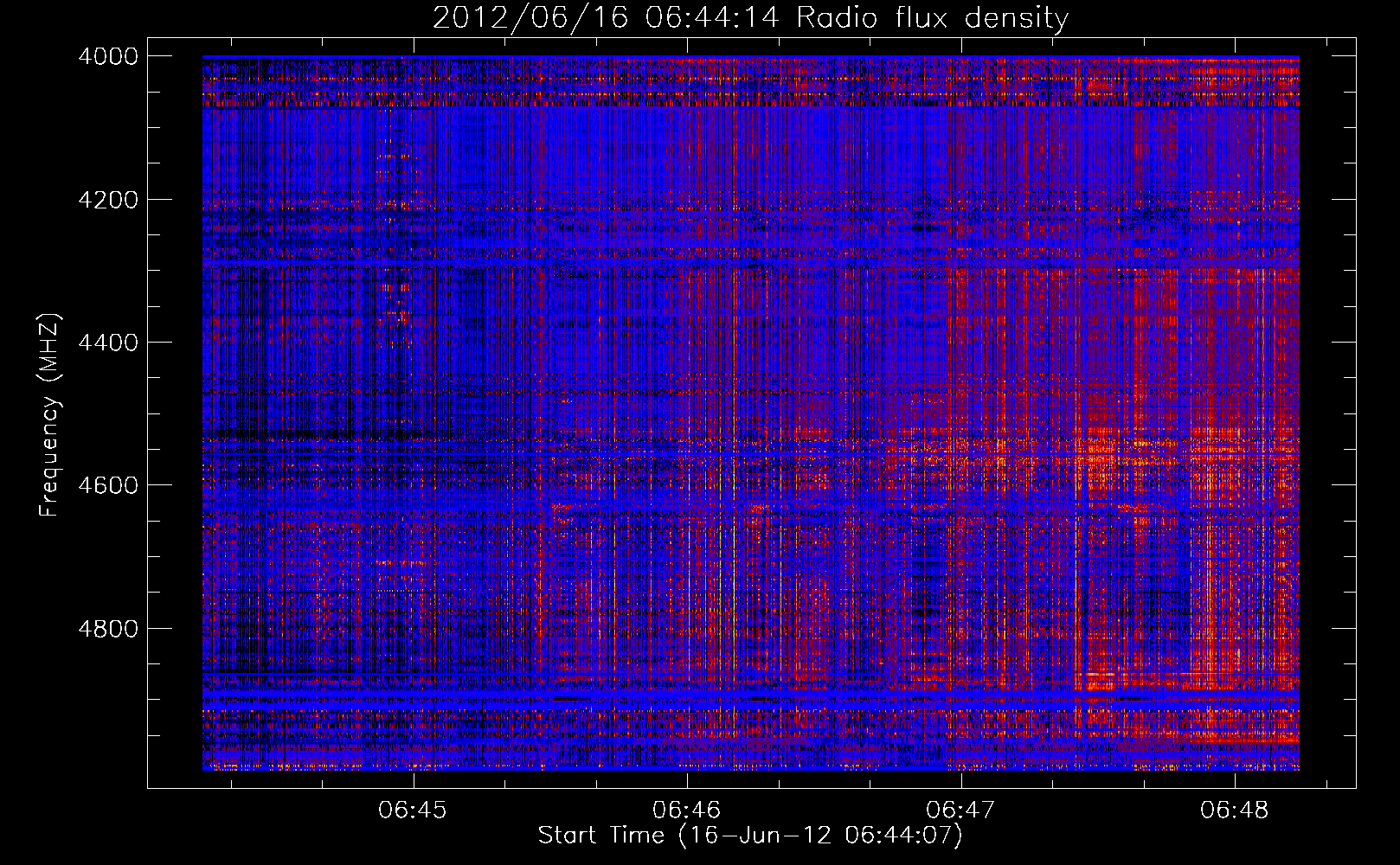1400x865 pixels.
Task: Click the 'Frequency (MHZ)' y-axis label
Action: 50,415
